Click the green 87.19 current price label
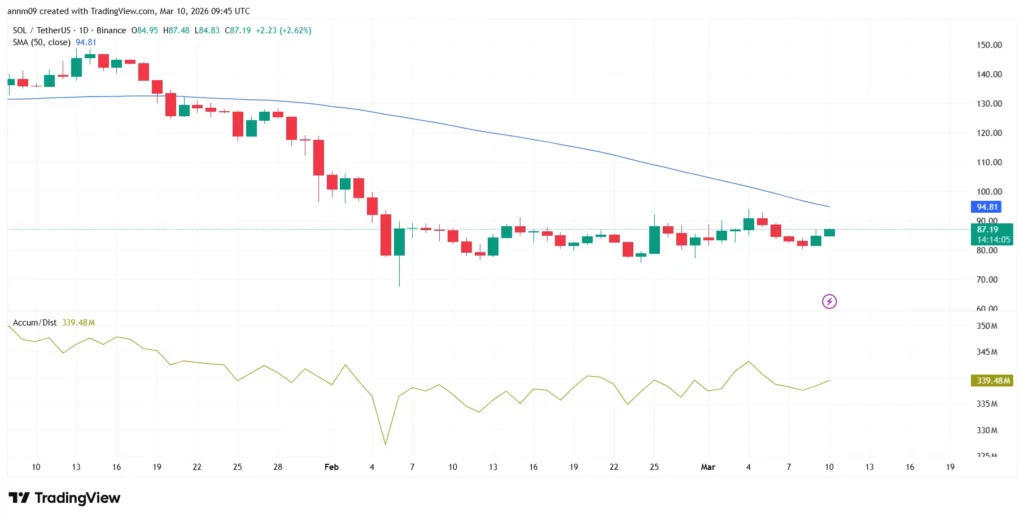 click(988, 230)
